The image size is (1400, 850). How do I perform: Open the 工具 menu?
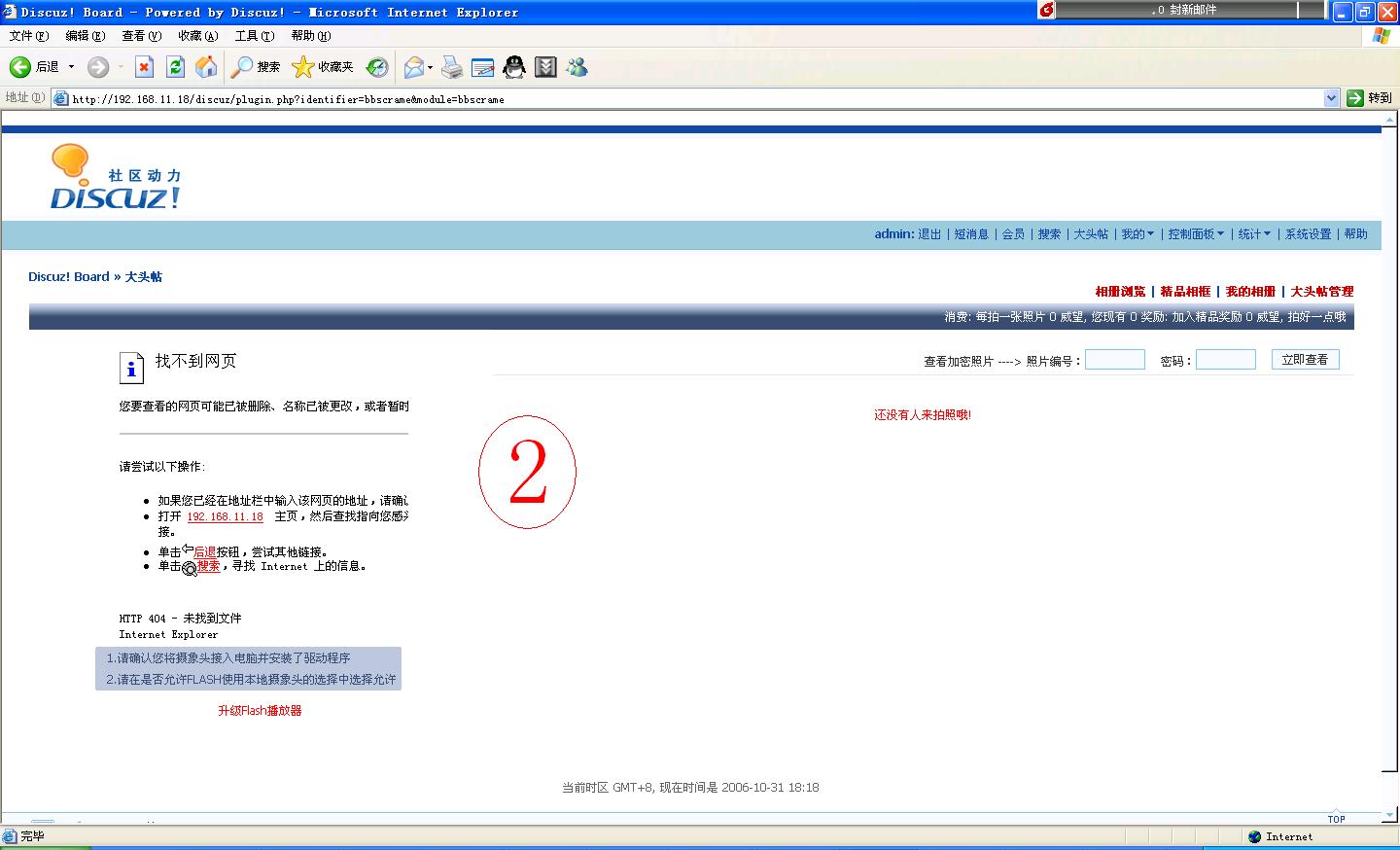(255, 36)
